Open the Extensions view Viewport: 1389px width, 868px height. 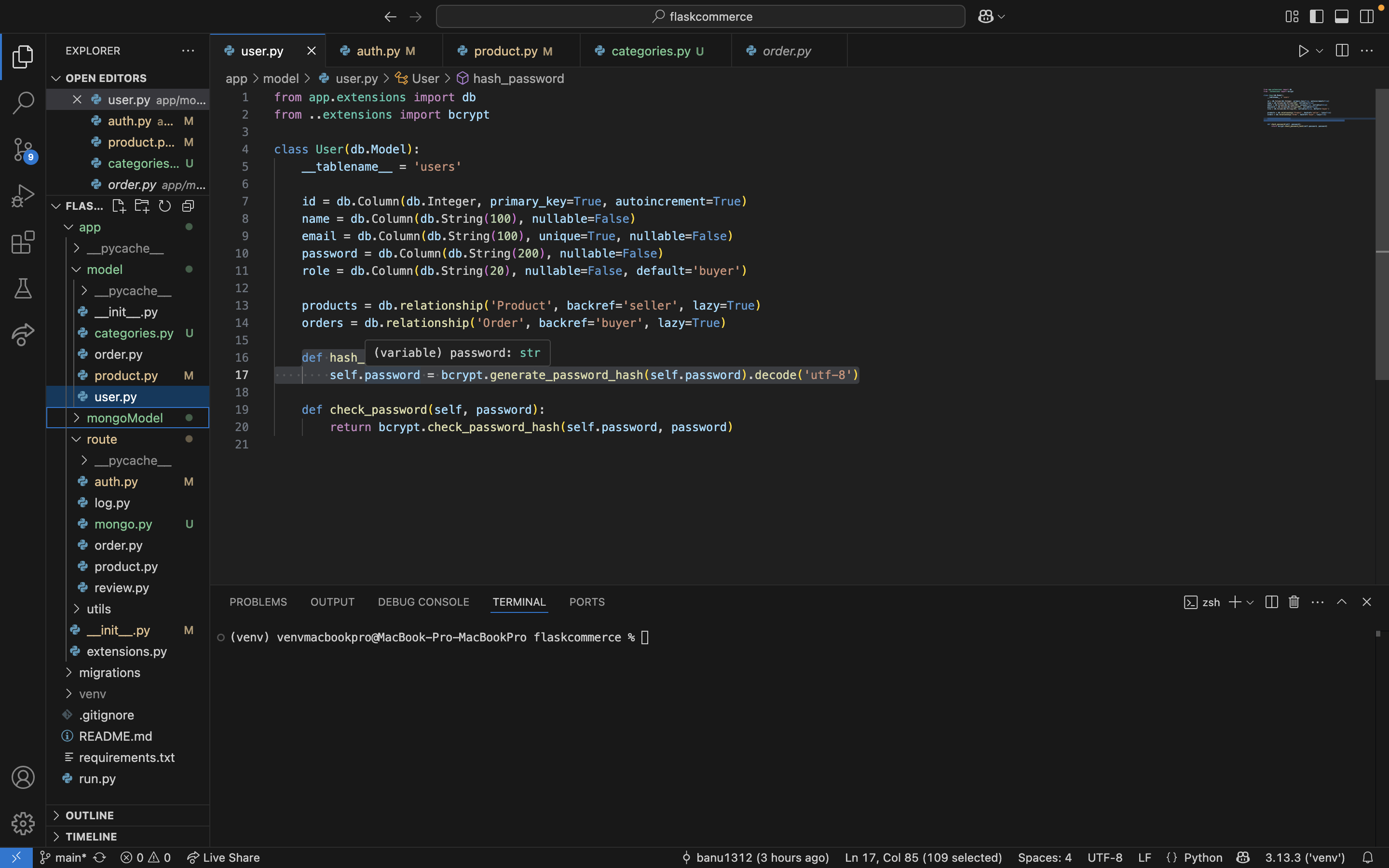click(x=23, y=242)
